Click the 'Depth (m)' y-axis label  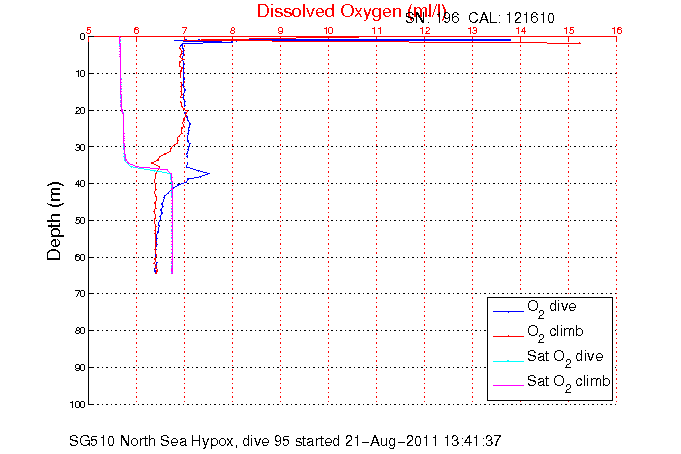[55, 221]
